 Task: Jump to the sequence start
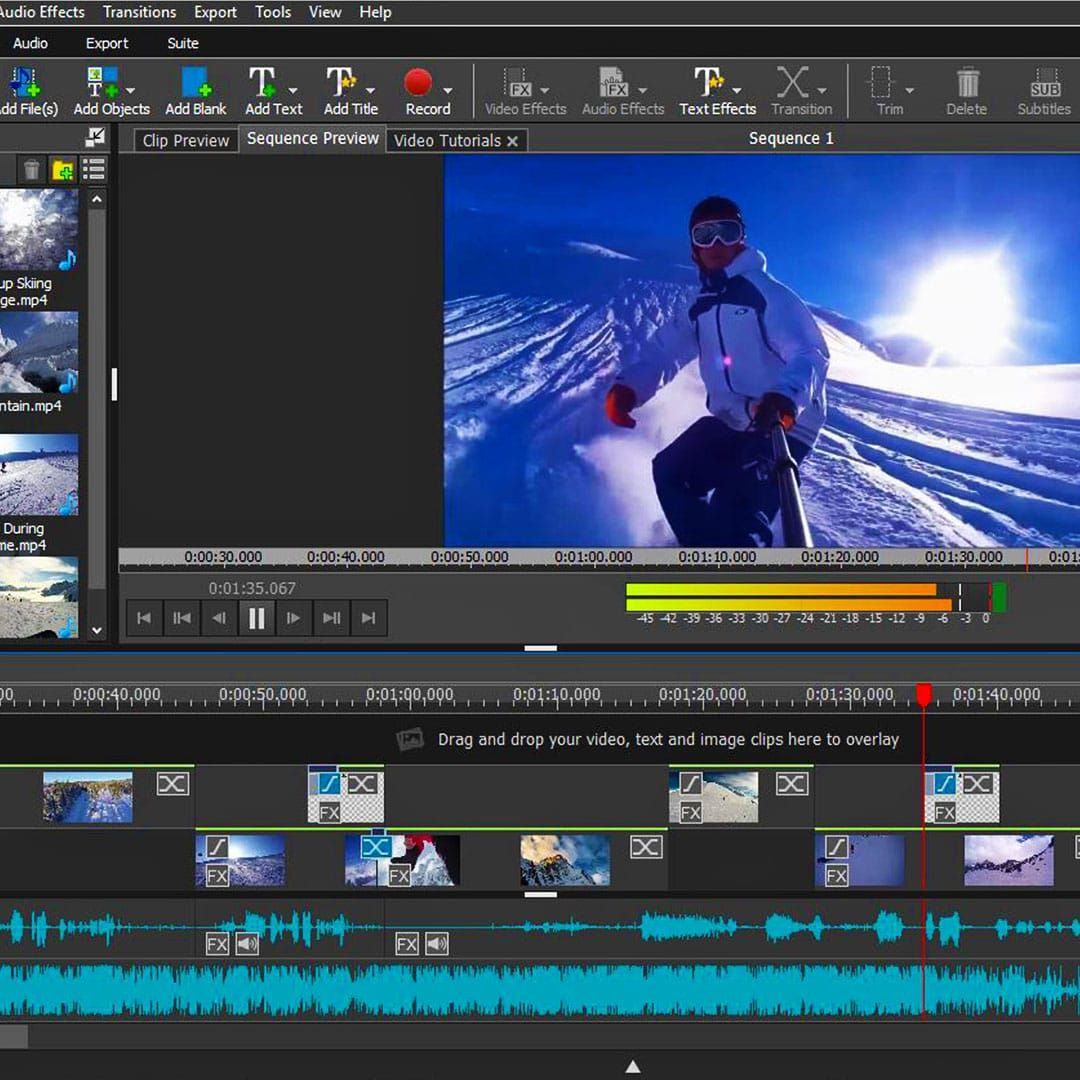click(144, 618)
